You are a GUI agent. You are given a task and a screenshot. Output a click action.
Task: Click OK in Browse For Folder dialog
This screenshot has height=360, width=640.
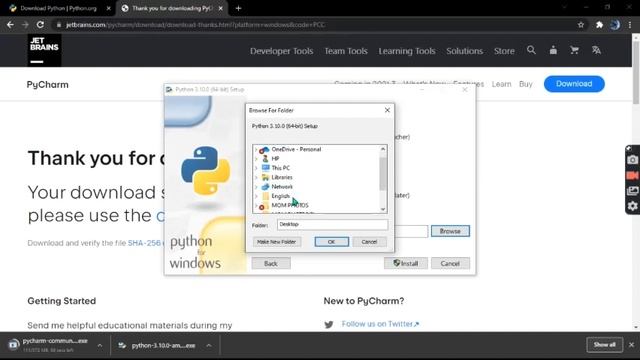click(x=331, y=242)
